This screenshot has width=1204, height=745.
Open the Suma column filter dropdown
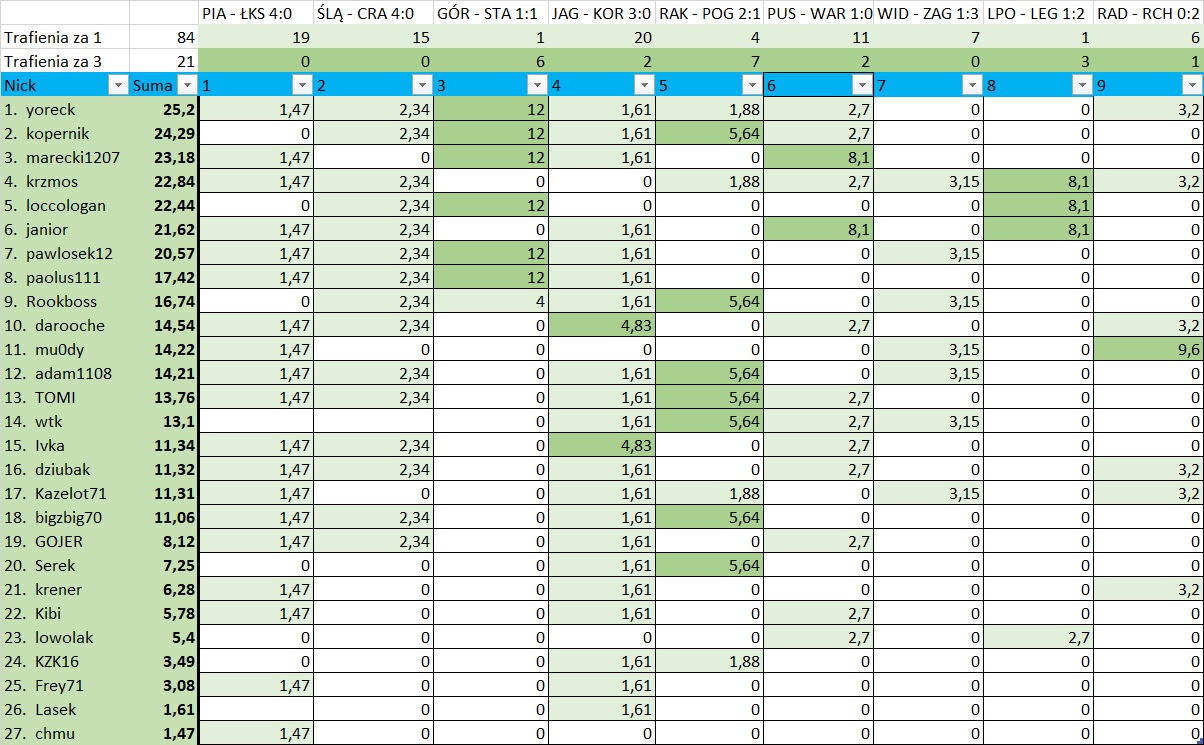pyautogui.click(x=185, y=86)
